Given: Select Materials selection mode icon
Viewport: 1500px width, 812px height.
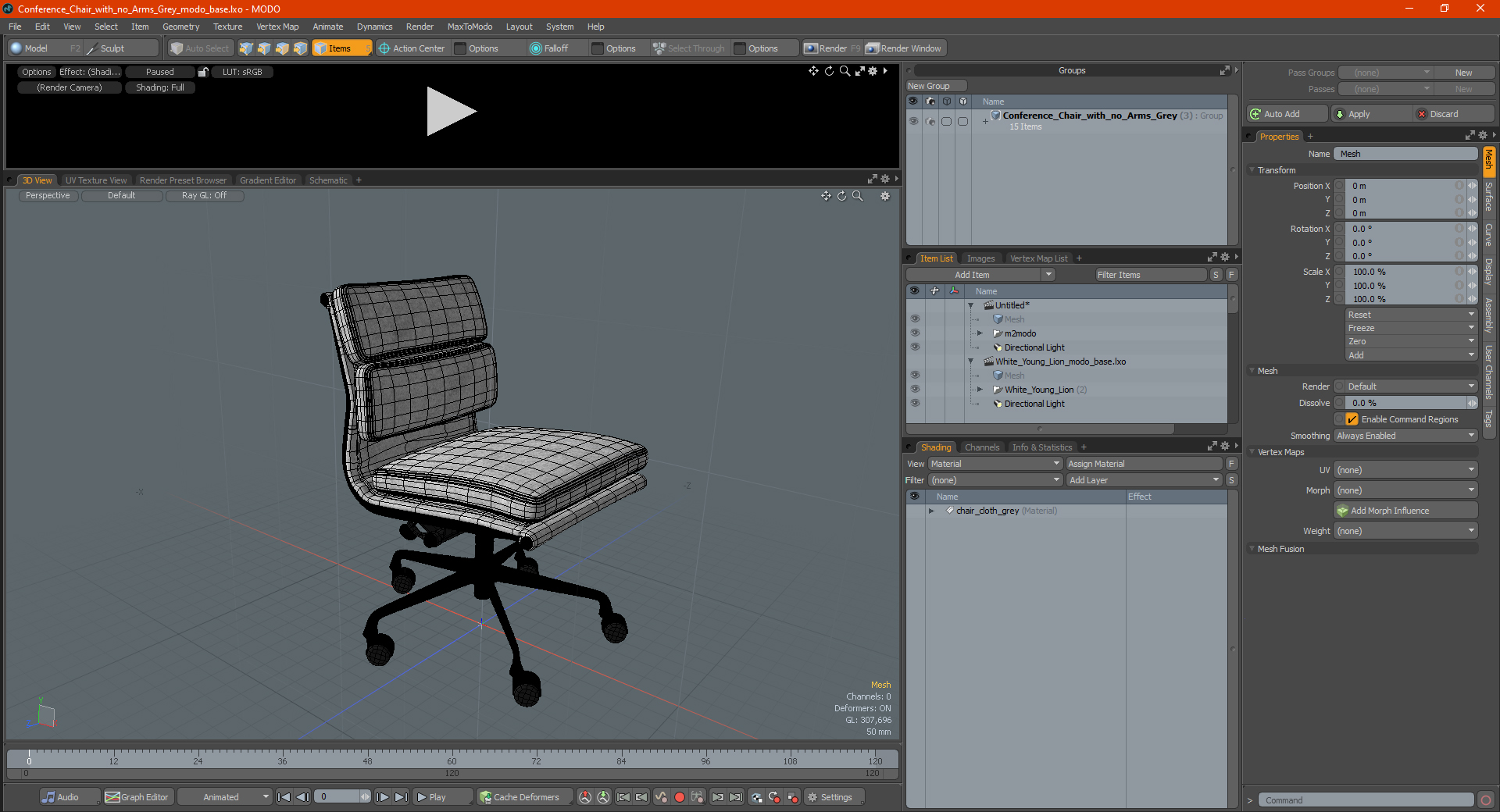Looking at the screenshot, I should pos(300,48).
